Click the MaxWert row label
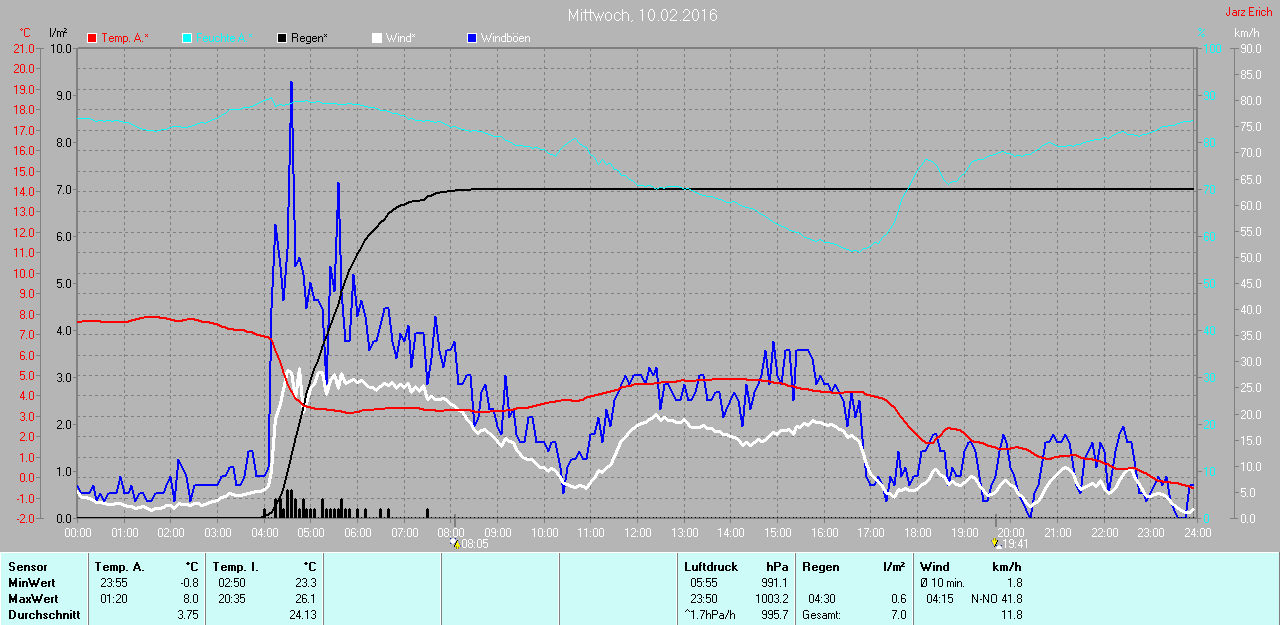 (x=32, y=599)
